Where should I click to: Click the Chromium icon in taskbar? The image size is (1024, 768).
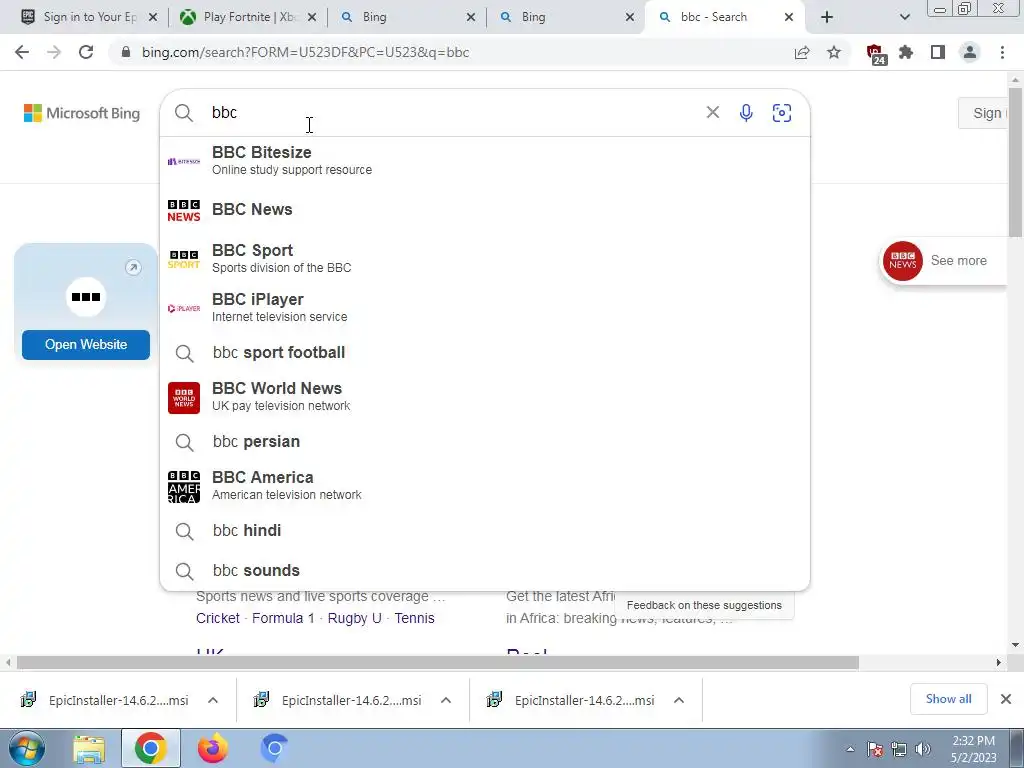[274, 748]
